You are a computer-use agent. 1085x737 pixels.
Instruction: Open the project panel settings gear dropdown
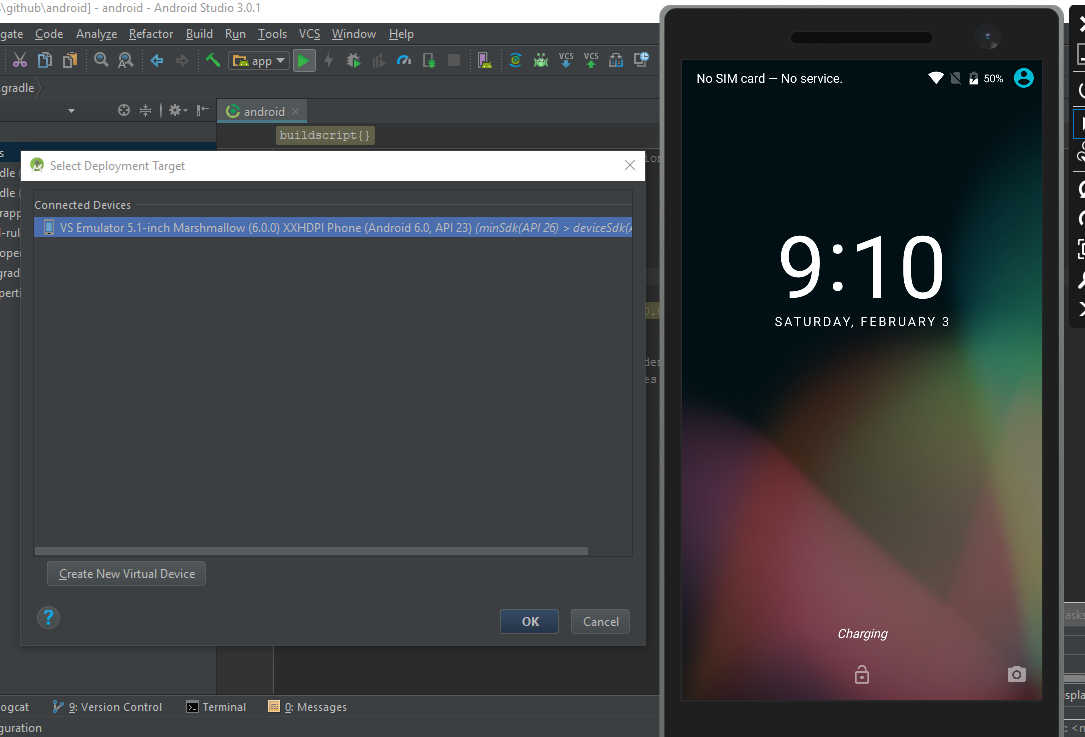[x=177, y=111]
